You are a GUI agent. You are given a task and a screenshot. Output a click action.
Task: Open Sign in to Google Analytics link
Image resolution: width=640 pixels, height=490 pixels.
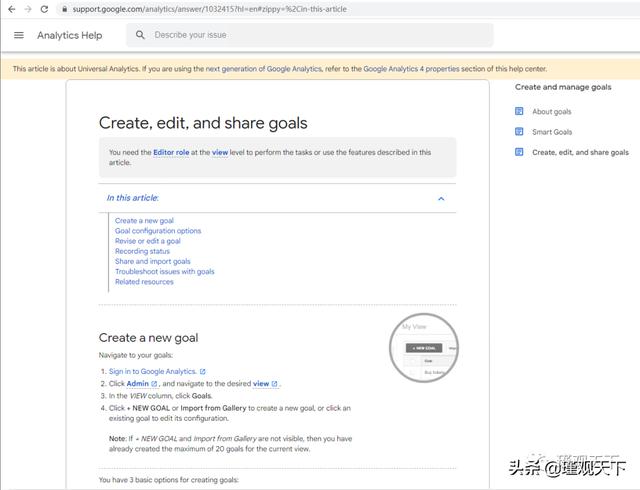click(x=153, y=371)
